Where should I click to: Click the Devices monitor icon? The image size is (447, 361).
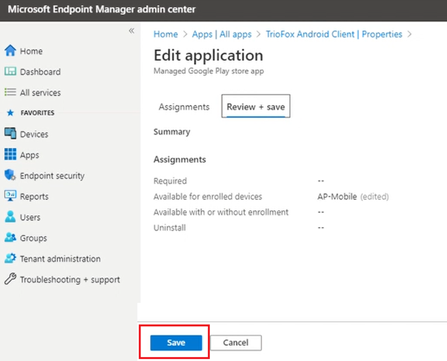(x=10, y=133)
